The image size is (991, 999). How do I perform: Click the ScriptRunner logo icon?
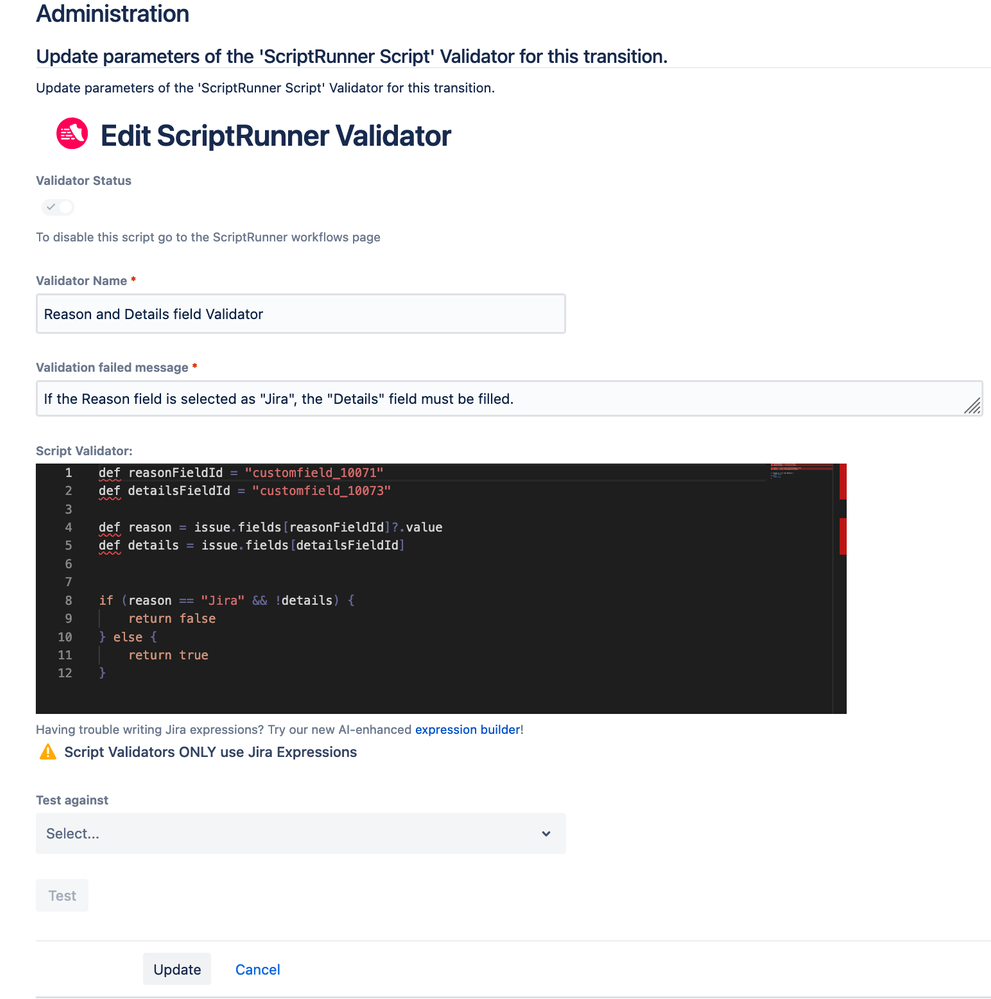tap(71, 134)
